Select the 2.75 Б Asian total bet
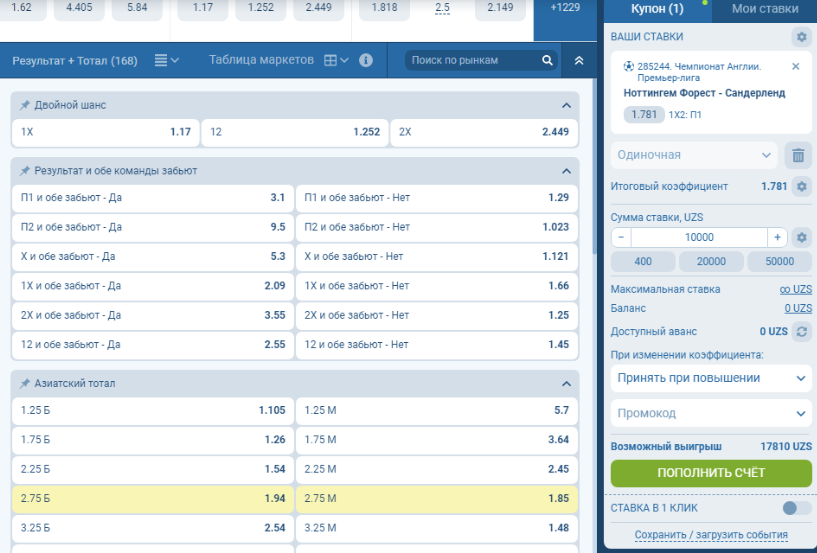Image resolution: width=817 pixels, height=553 pixels. pyautogui.click(x=153, y=498)
